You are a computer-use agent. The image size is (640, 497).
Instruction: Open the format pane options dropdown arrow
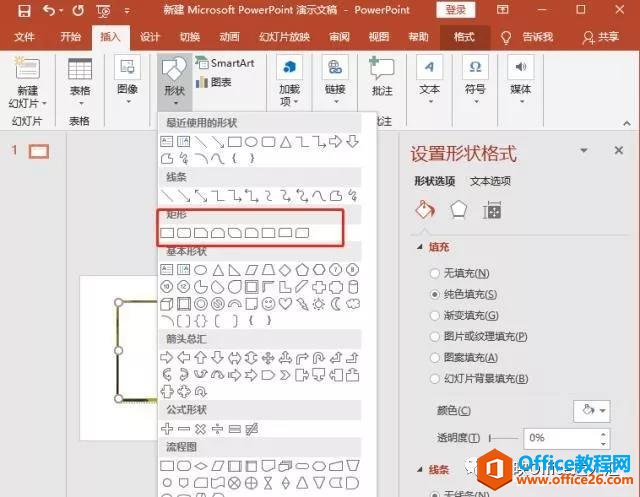tap(584, 151)
